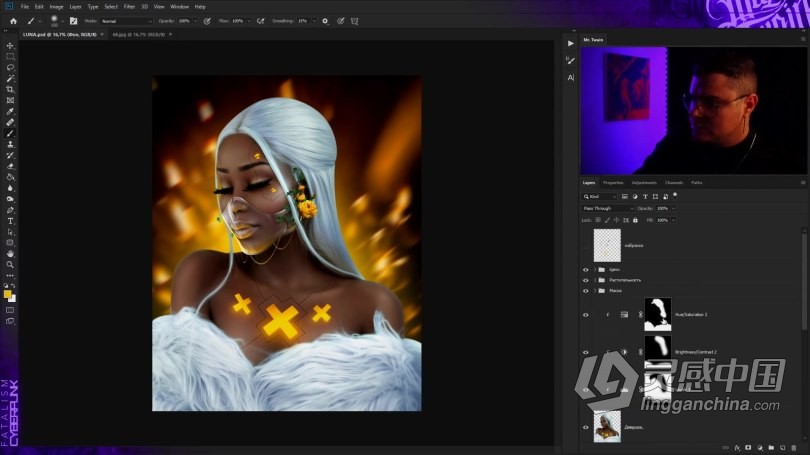Hide the Маска group
Screen dimensions: 810x455
[x=585, y=291]
